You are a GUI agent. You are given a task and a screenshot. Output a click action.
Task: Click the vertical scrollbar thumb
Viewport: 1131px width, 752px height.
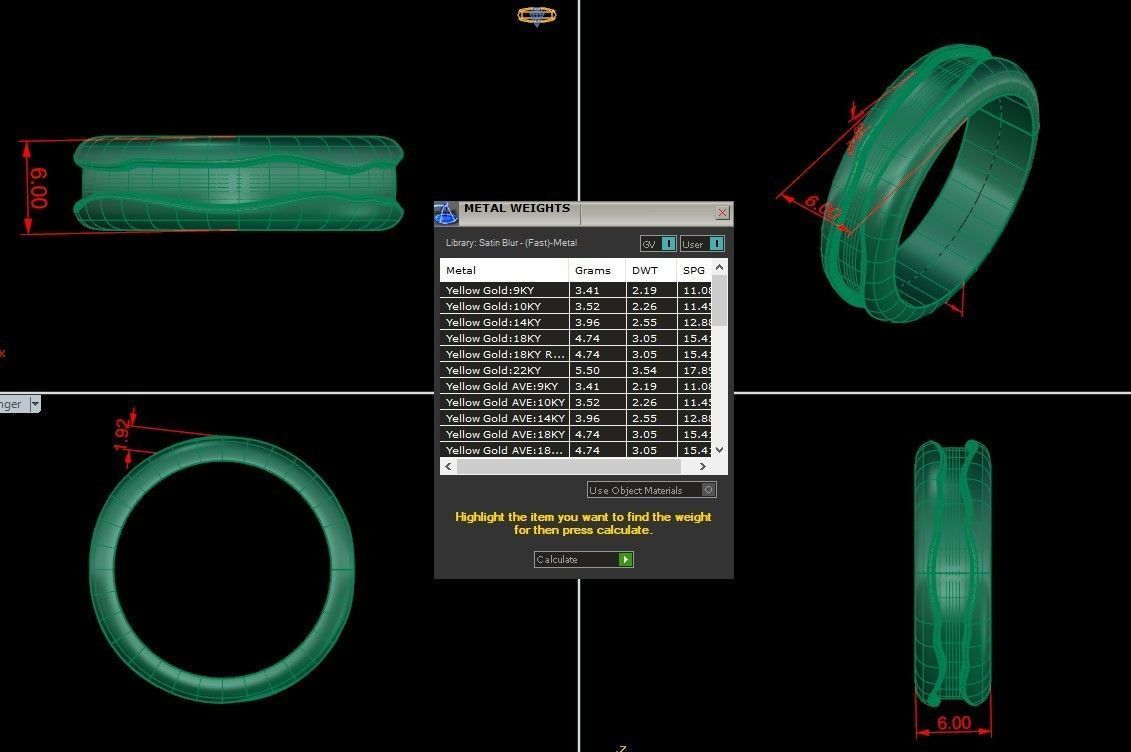[719, 301]
